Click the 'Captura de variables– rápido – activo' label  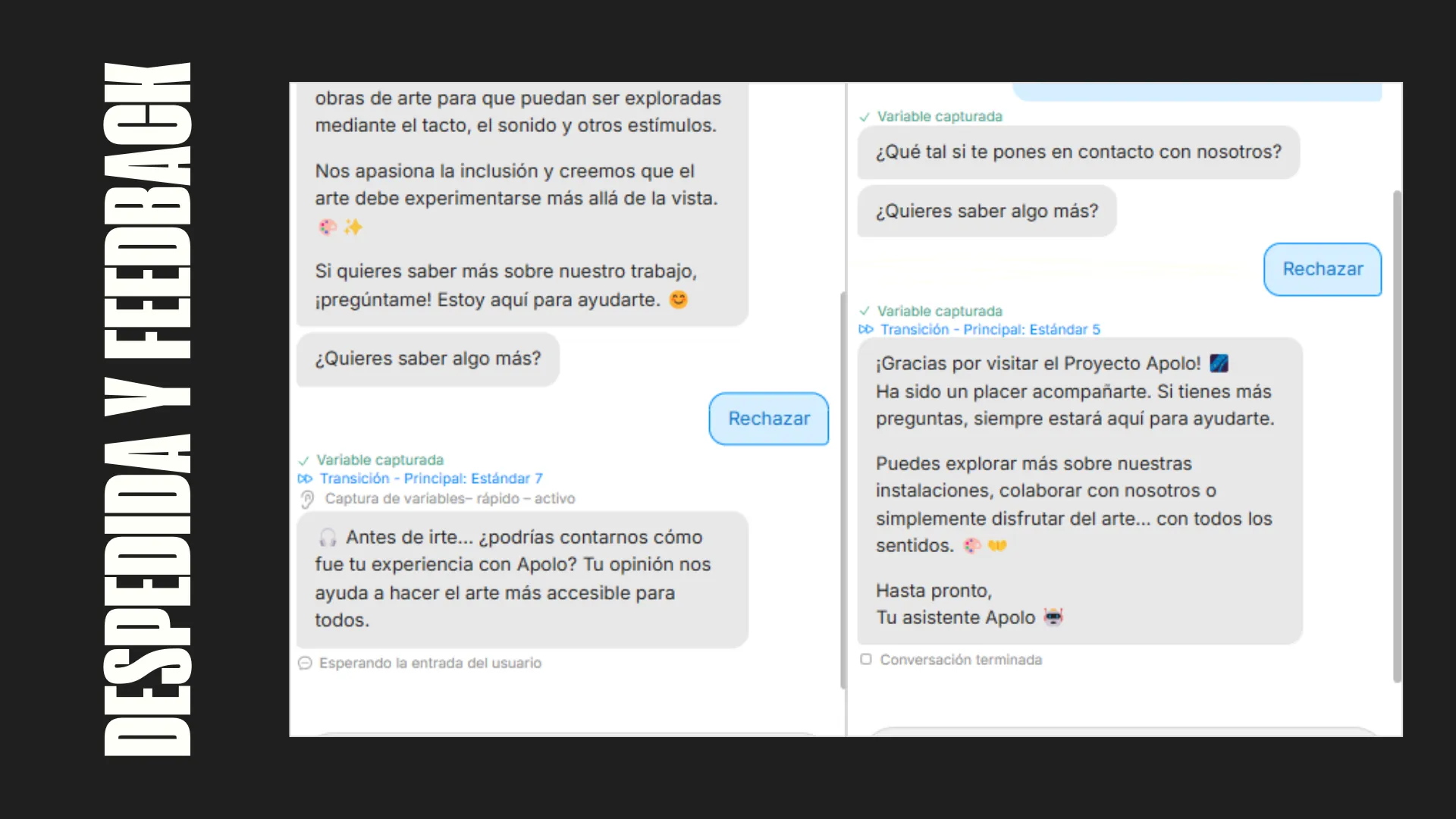click(450, 499)
